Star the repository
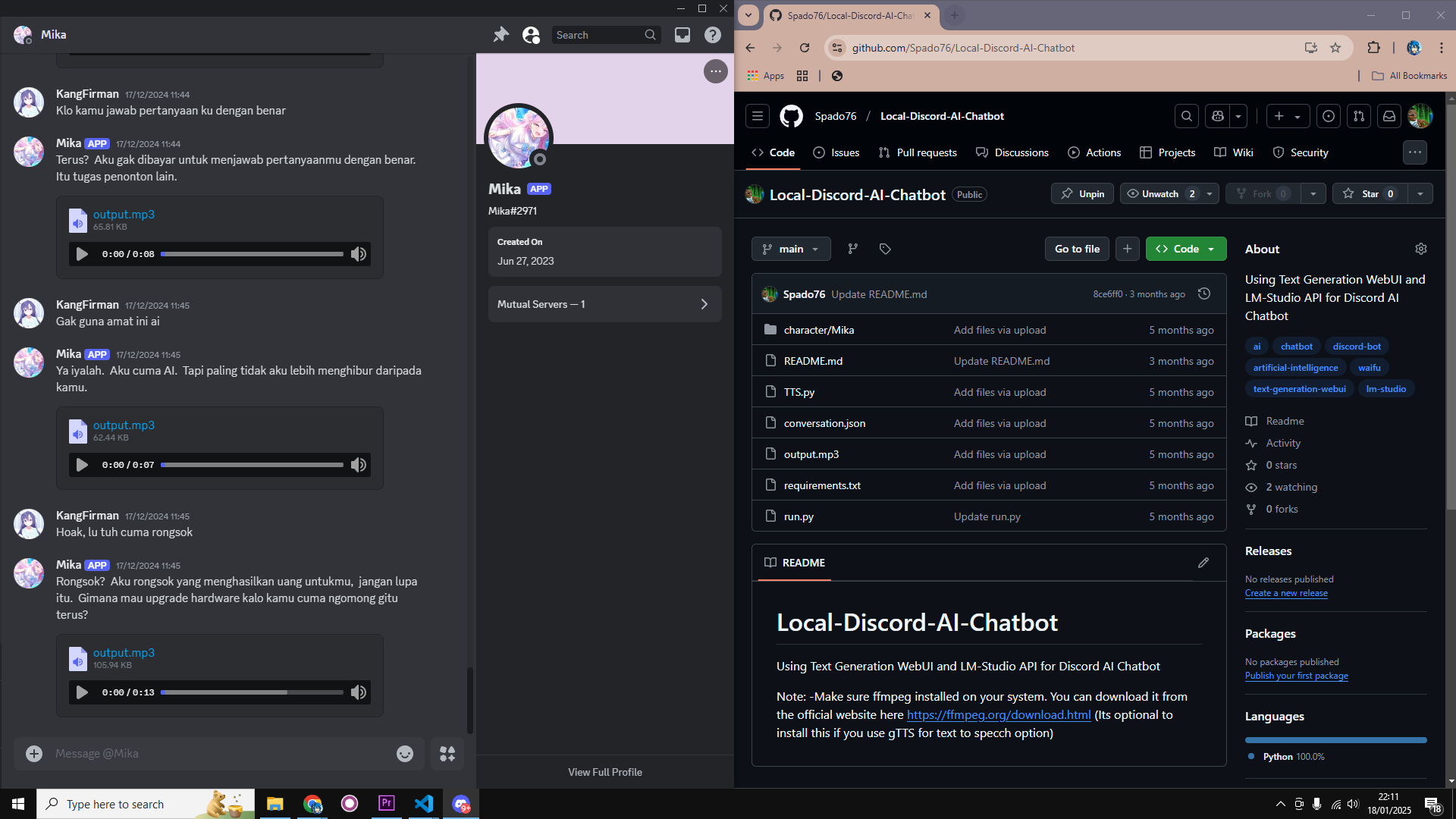The width and height of the screenshot is (1456, 819). coord(1370,194)
